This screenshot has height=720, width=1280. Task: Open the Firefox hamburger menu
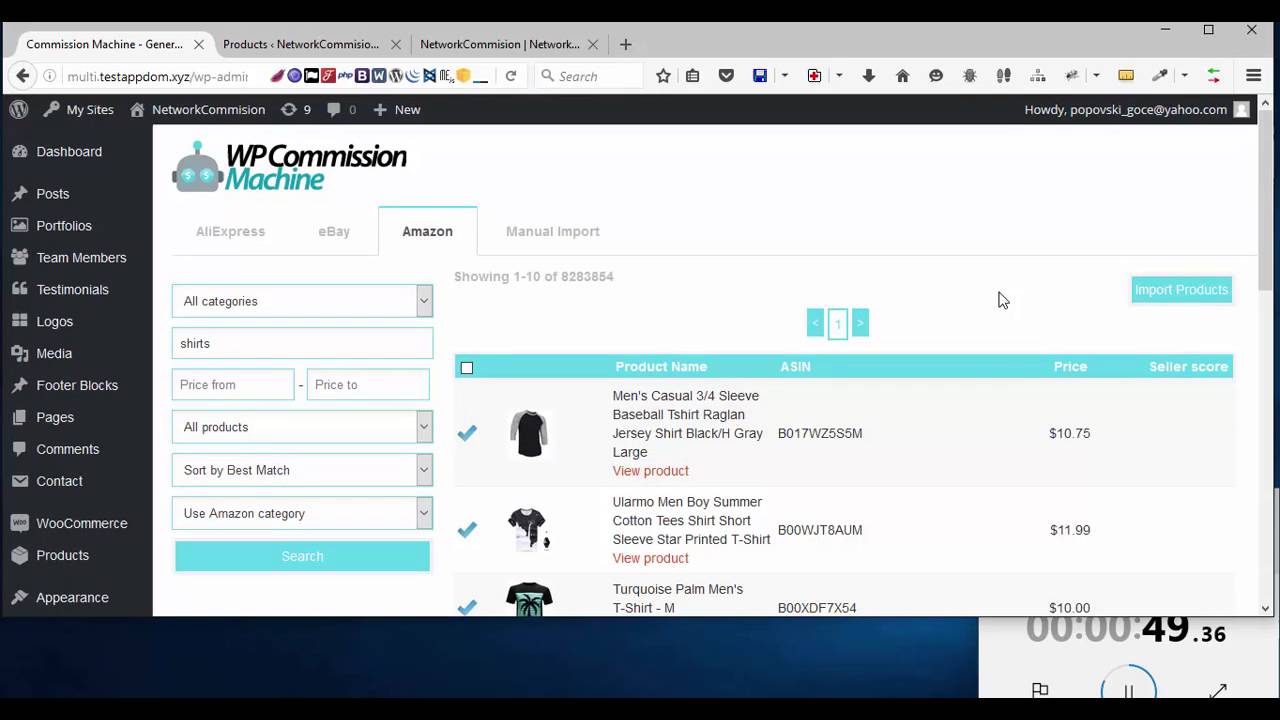[1253, 76]
